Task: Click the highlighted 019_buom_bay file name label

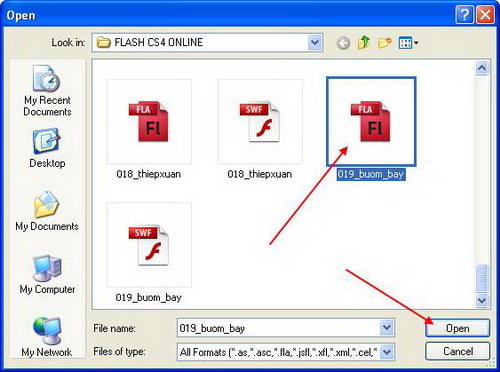Action: click(x=371, y=174)
